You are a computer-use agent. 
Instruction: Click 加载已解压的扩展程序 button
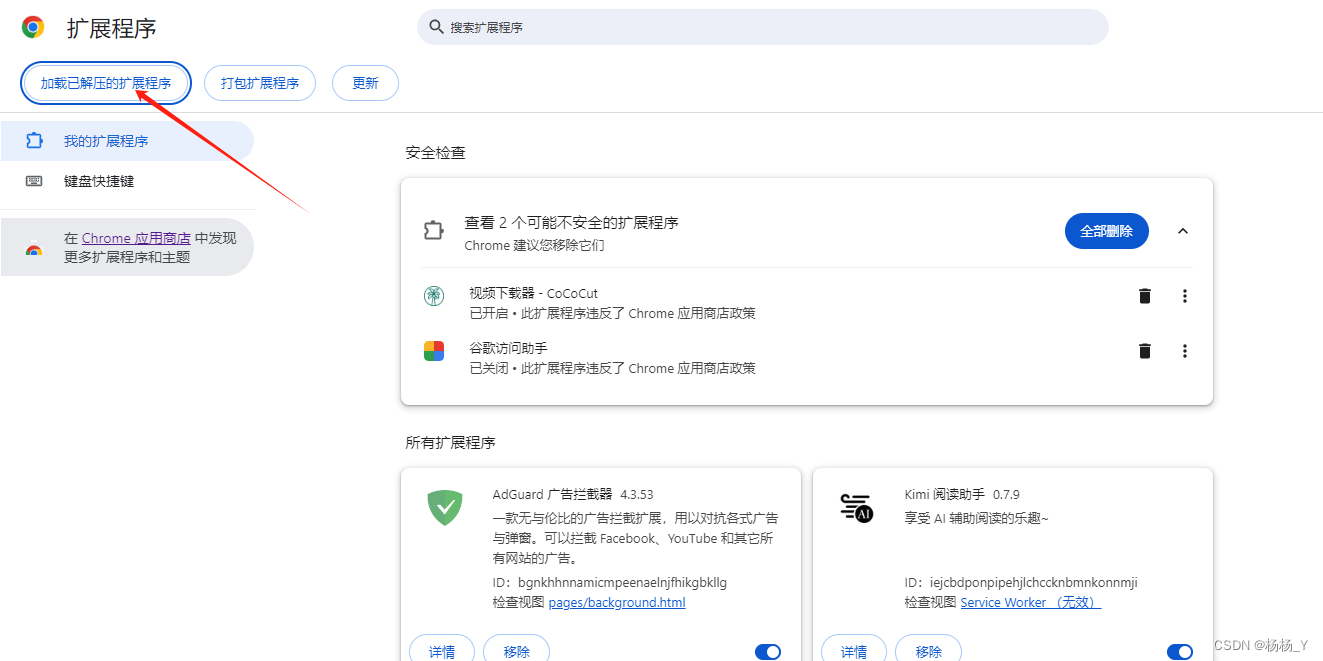pyautogui.click(x=106, y=83)
